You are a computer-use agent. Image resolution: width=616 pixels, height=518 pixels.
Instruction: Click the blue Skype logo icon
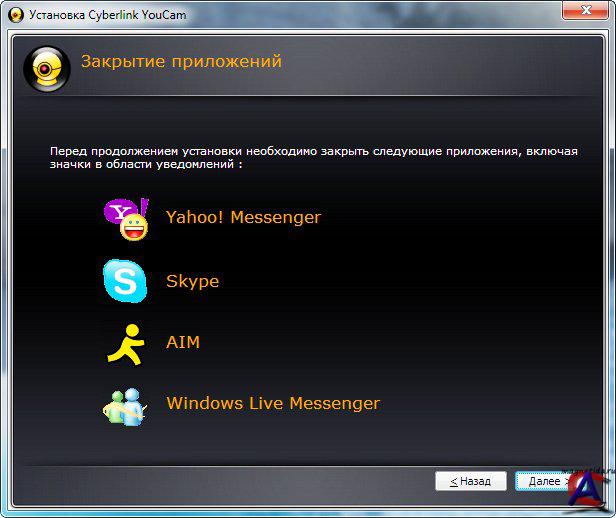point(124,281)
